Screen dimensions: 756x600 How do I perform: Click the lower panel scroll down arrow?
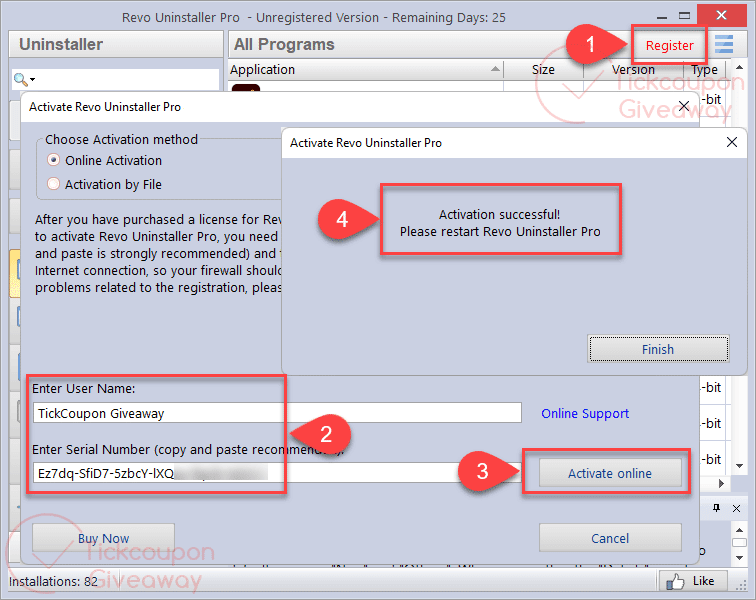click(x=739, y=558)
